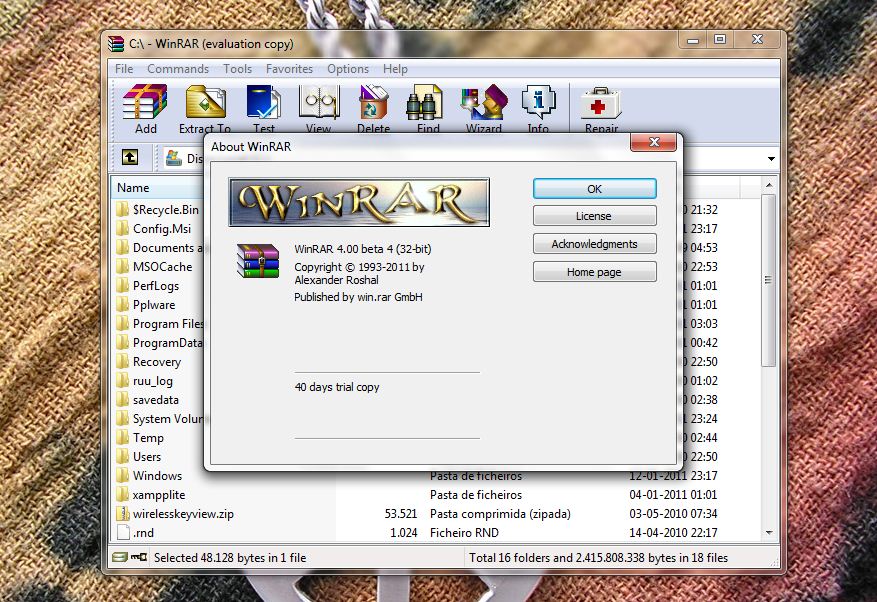
Task: Click the Home page button
Action: coord(595,272)
